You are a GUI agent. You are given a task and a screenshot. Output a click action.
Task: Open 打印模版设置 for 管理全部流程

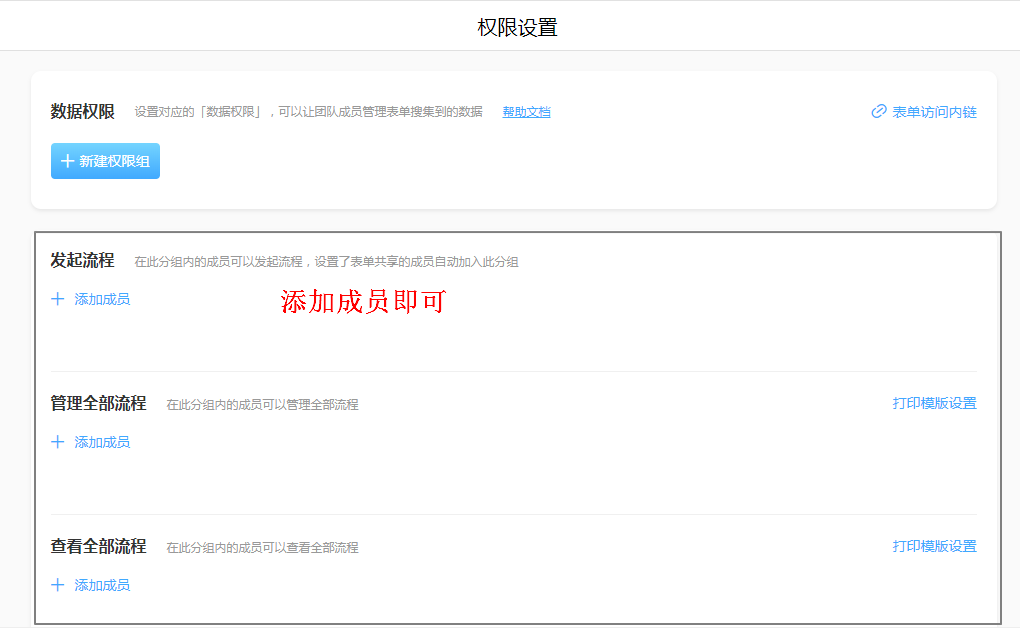click(934, 403)
